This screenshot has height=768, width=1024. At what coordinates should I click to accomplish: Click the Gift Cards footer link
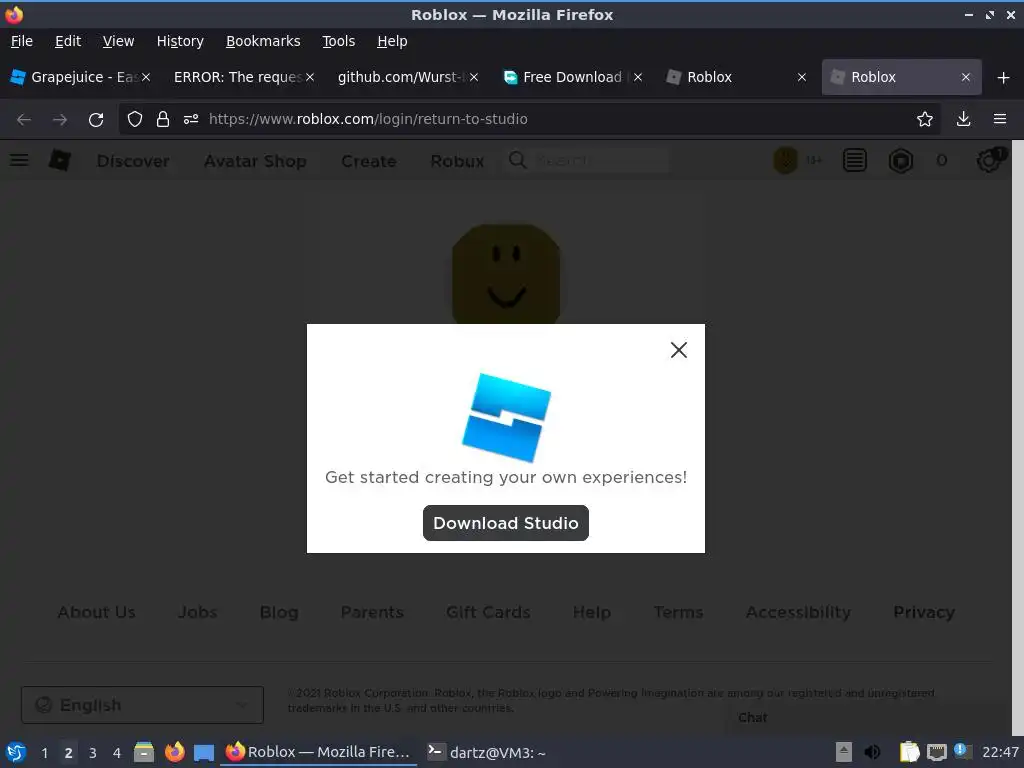(x=488, y=613)
